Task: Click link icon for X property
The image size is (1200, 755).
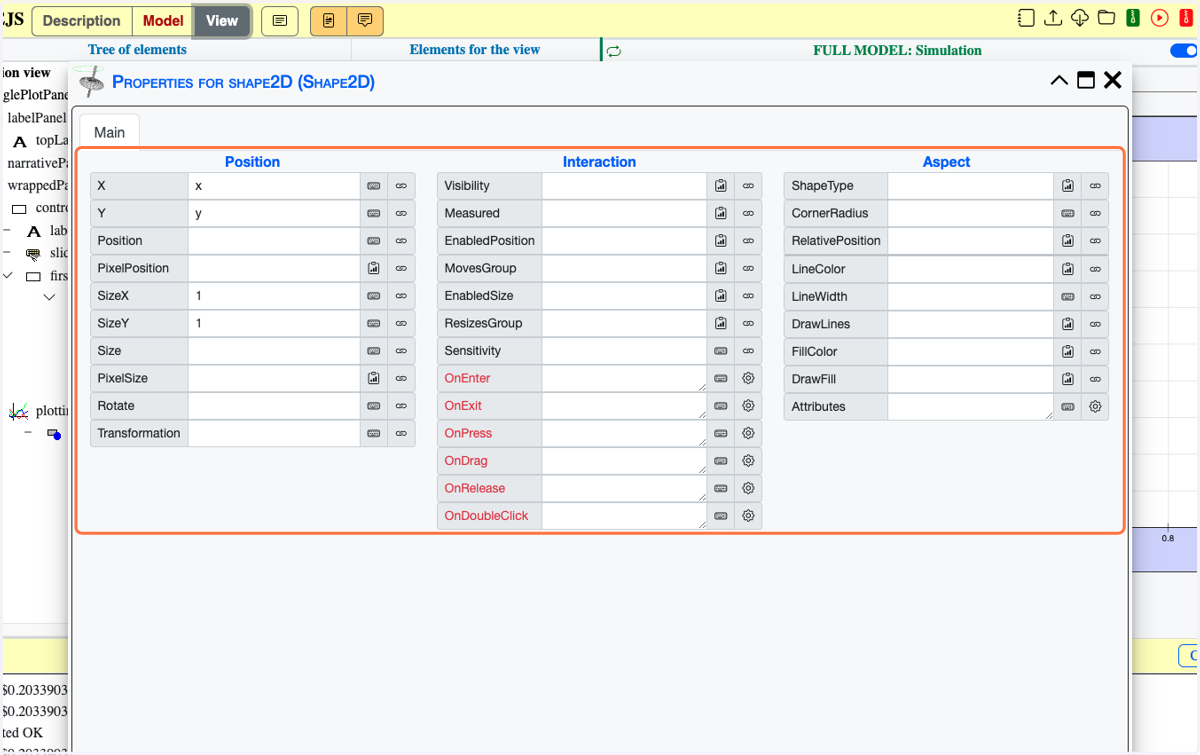Action: [401, 186]
